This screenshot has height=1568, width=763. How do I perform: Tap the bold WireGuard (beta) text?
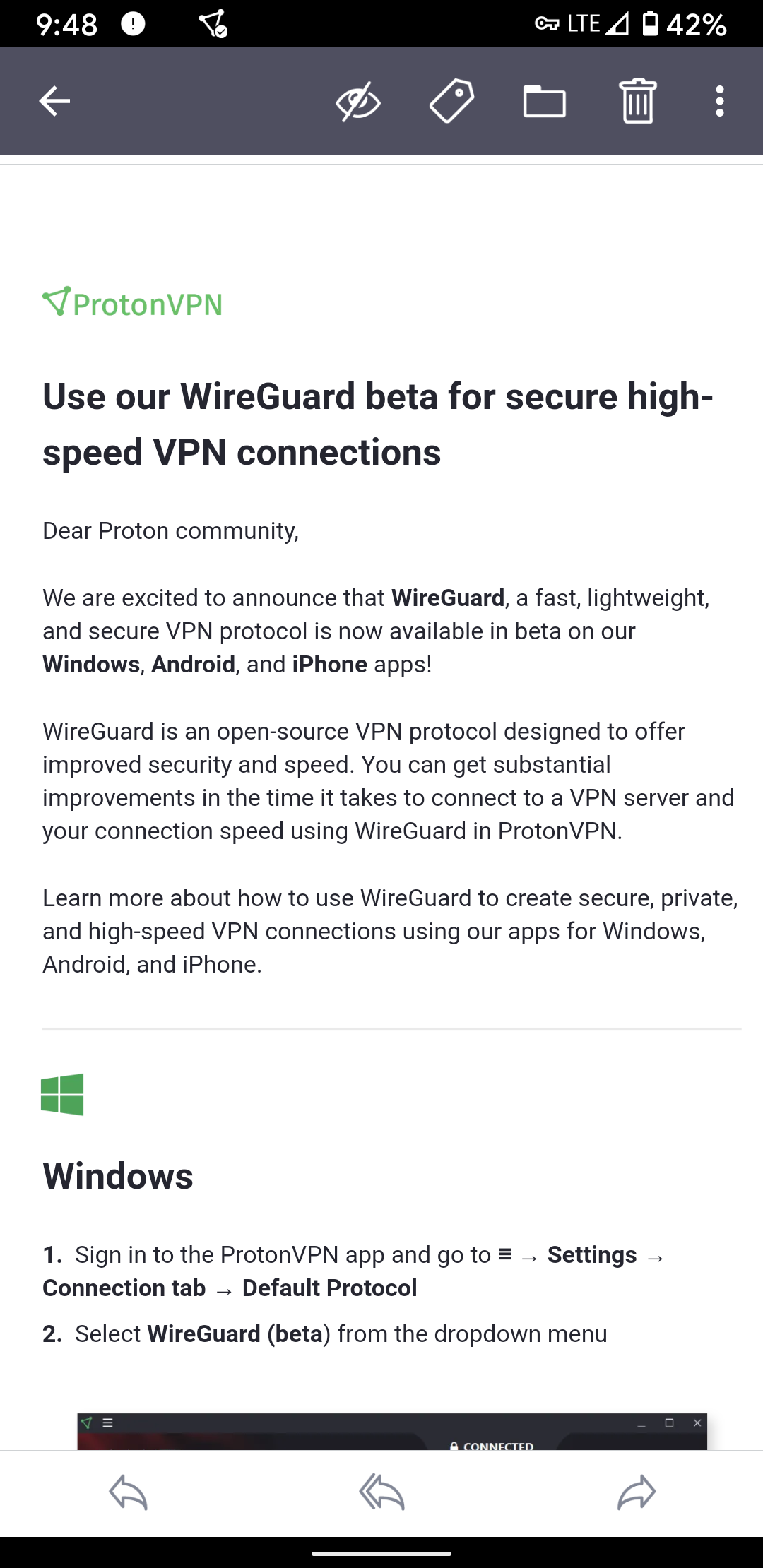pyautogui.click(x=235, y=1334)
